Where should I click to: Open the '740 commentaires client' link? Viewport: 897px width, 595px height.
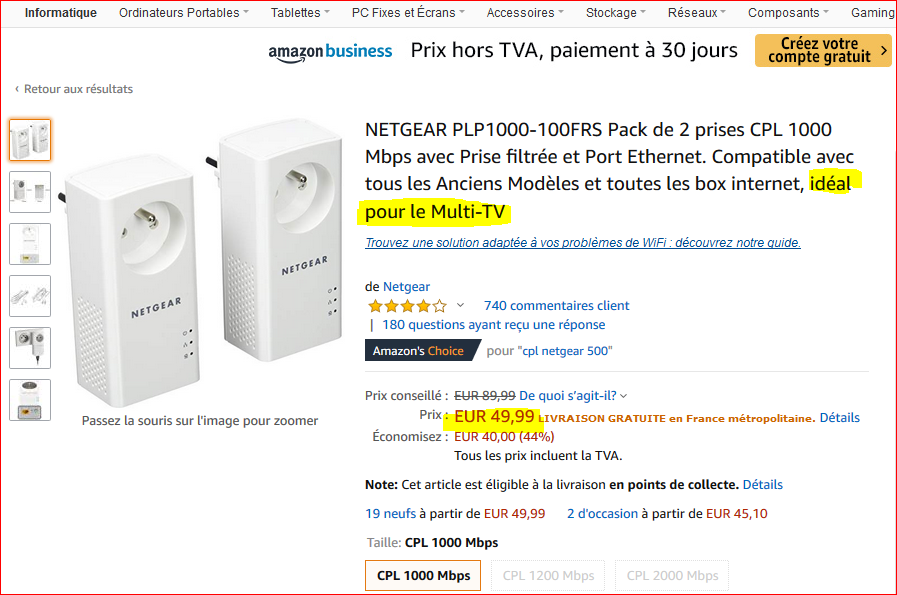coord(556,305)
